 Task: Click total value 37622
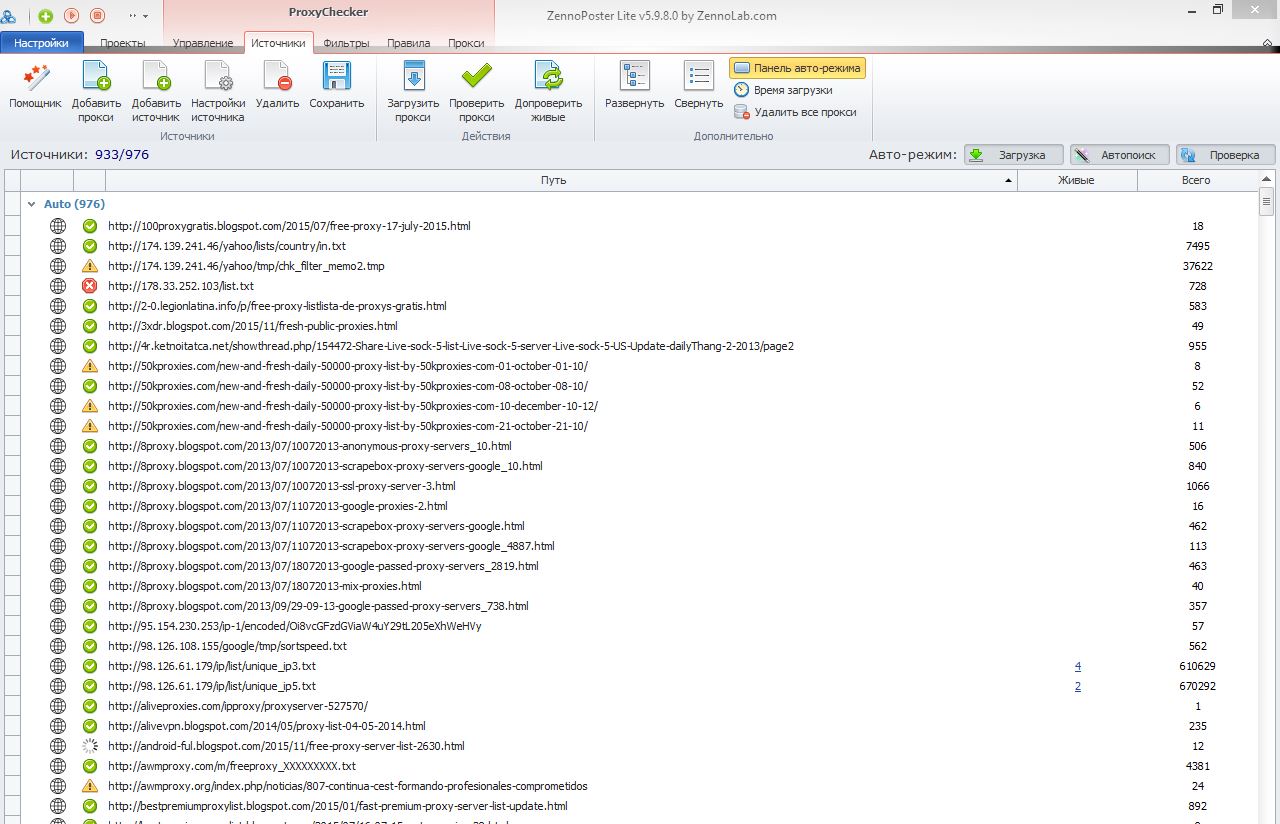tap(1198, 266)
